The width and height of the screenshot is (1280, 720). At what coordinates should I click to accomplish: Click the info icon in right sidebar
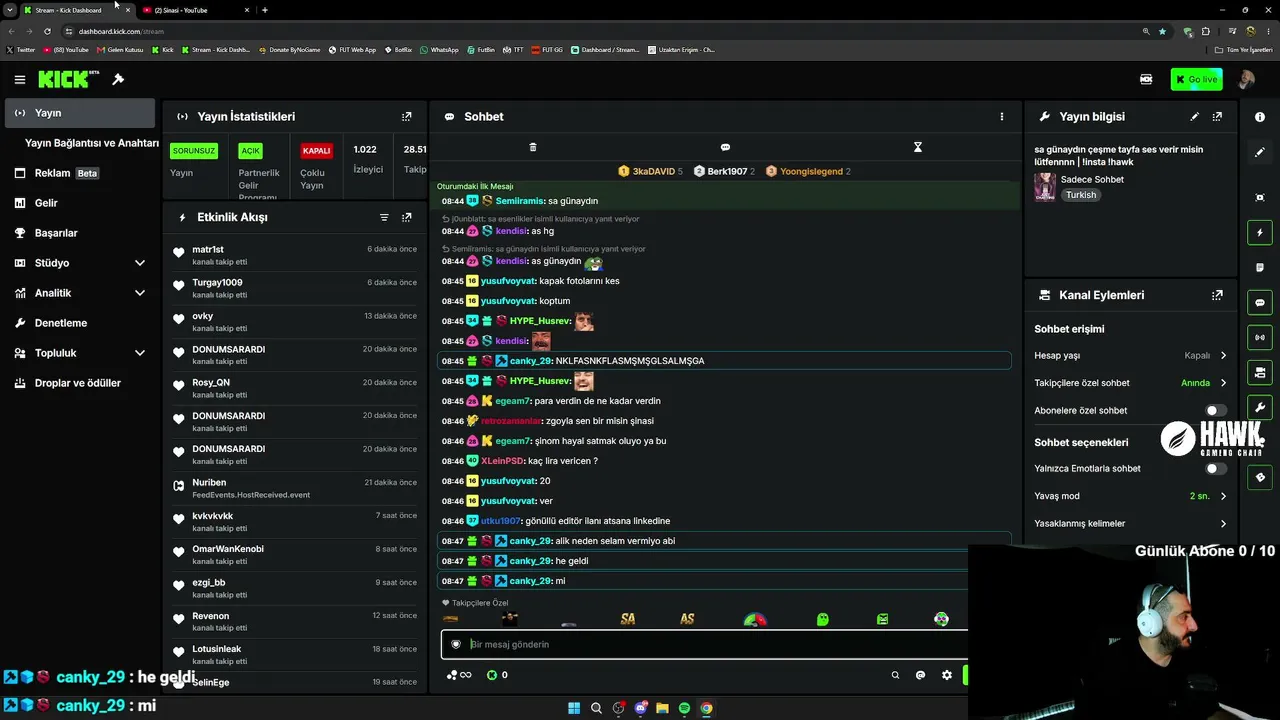1260,117
